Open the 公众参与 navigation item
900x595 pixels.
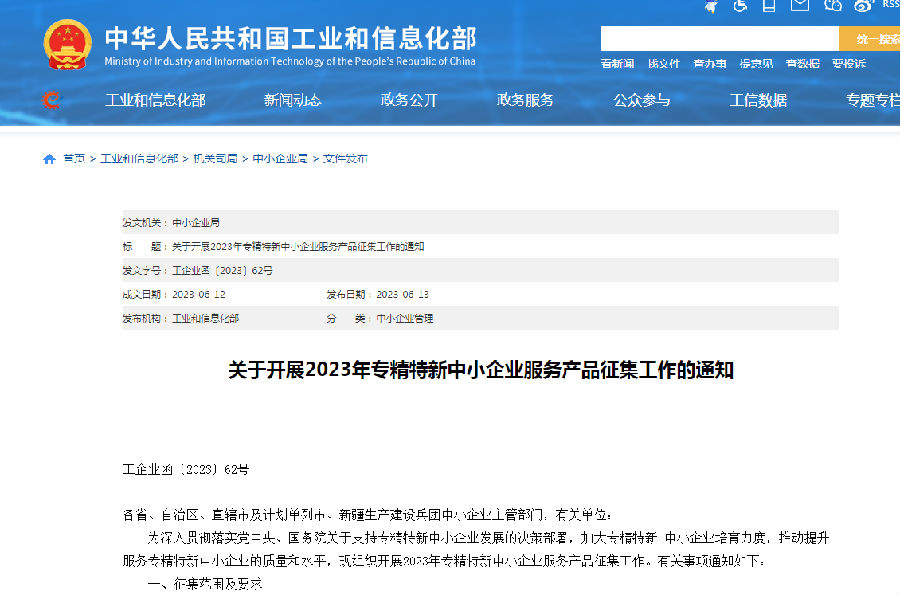click(x=641, y=100)
